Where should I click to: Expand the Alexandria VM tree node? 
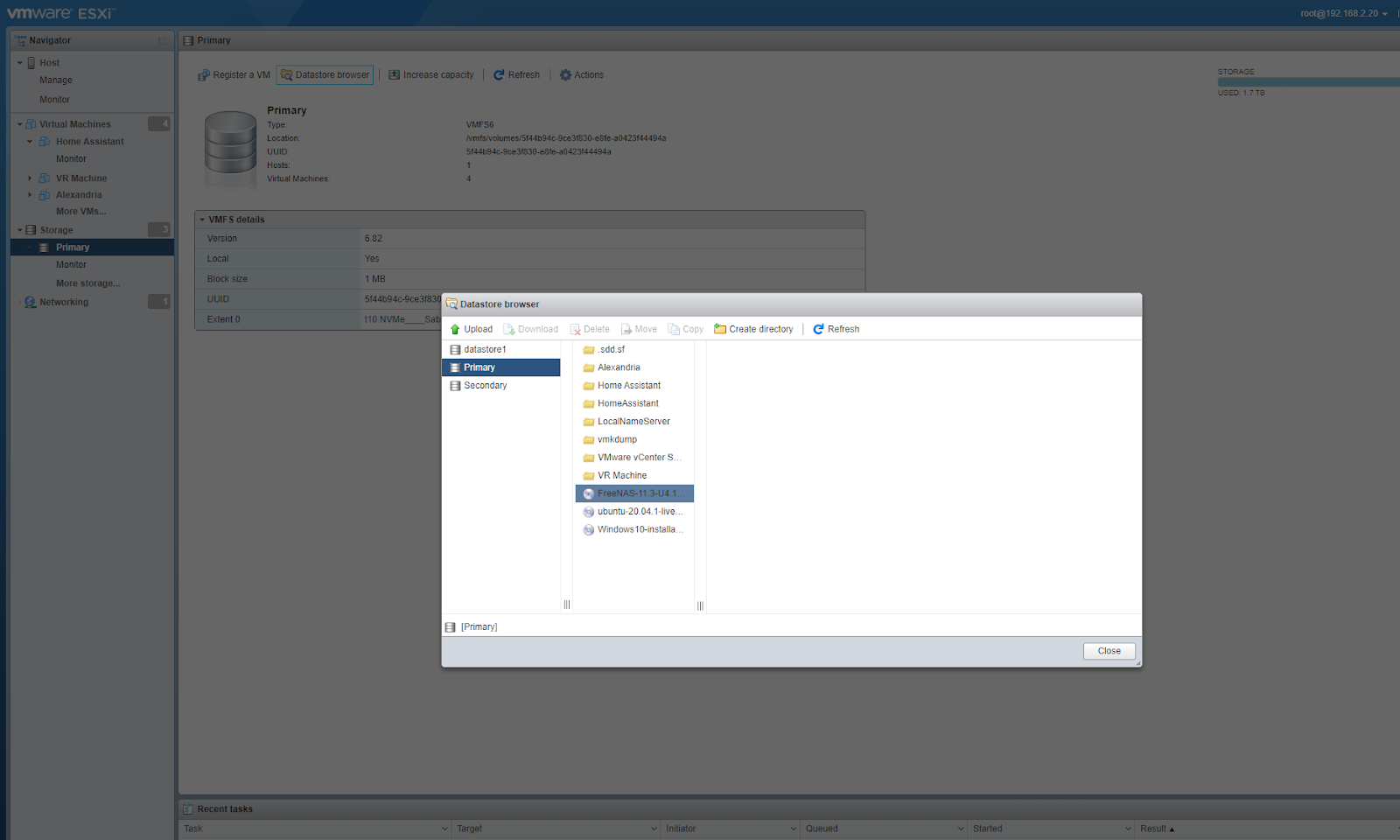tap(30, 195)
